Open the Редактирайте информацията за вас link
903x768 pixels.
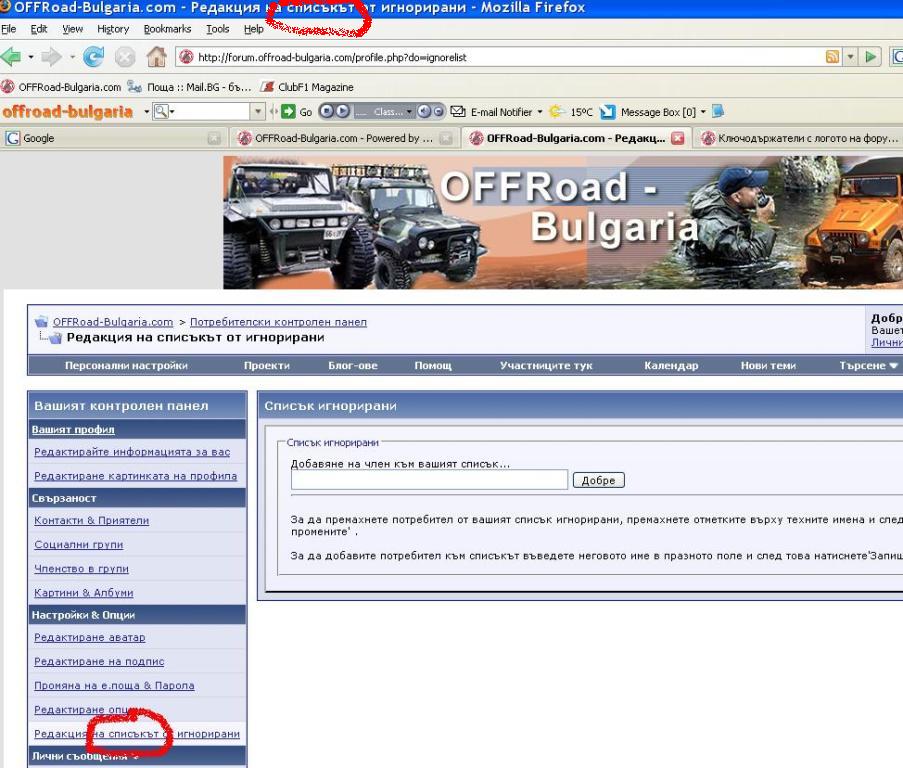[x=132, y=452]
